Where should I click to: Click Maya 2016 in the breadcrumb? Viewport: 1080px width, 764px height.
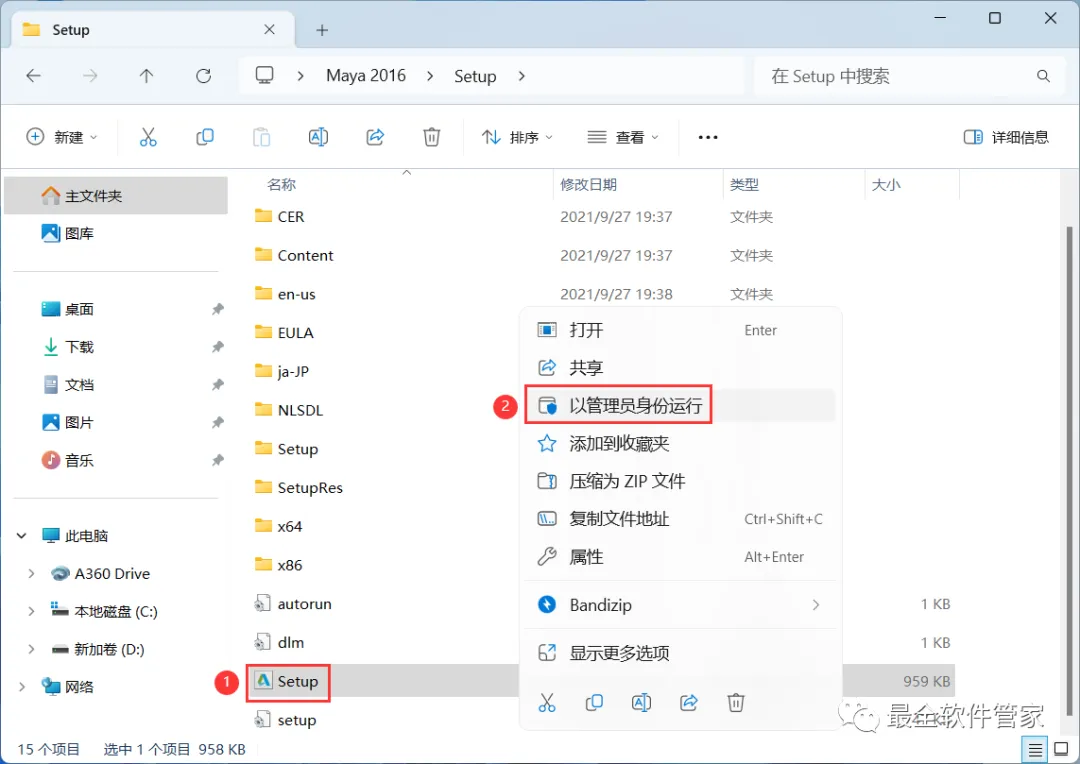[366, 76]
